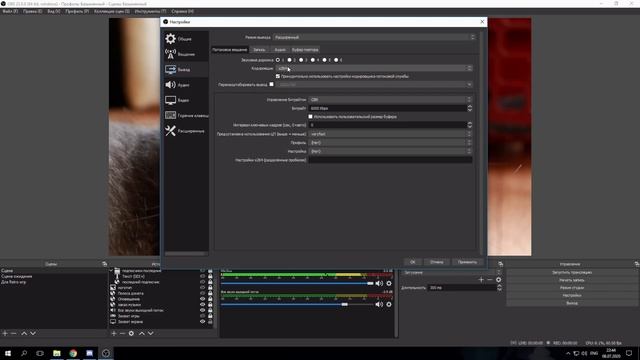Toggle visibility of Захват экрана source
Viewport: 640px width, 360px height.
(202, 322)
